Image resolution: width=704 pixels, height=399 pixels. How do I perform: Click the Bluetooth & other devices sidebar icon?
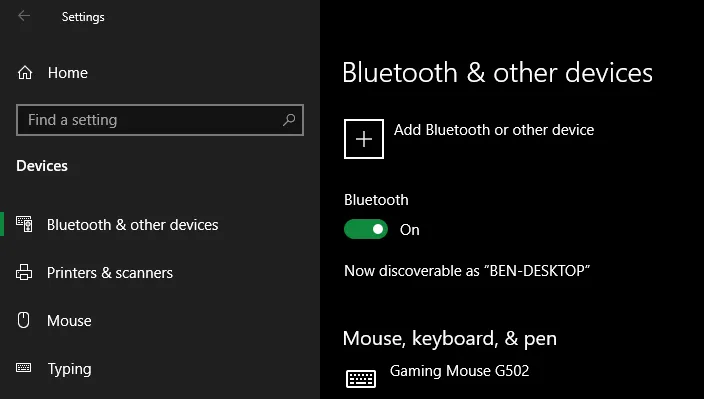[x=24, y=224]
